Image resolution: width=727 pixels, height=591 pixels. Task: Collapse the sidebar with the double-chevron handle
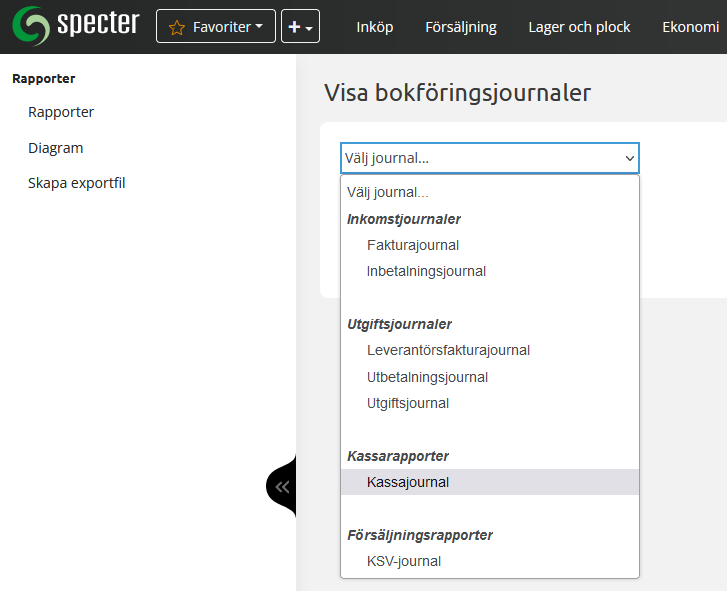click(282, 487)
